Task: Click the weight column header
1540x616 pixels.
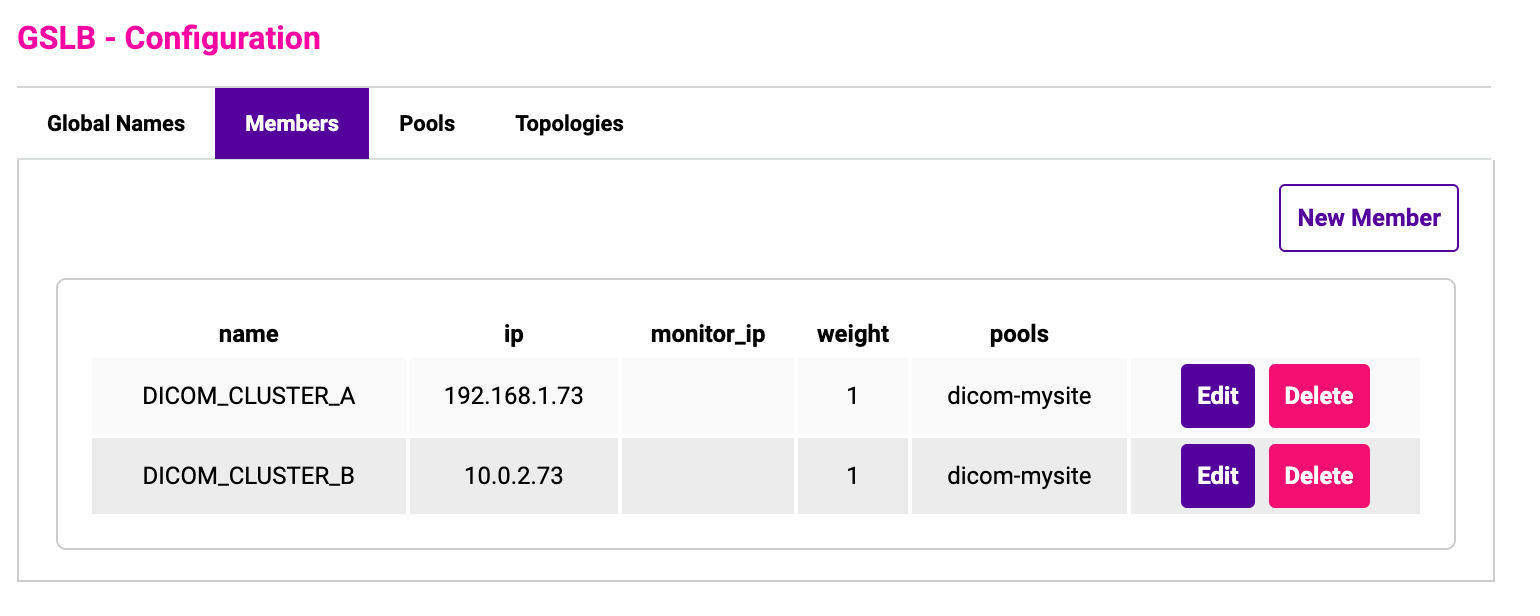Action: pyautogui.click(x=853, y=334)
